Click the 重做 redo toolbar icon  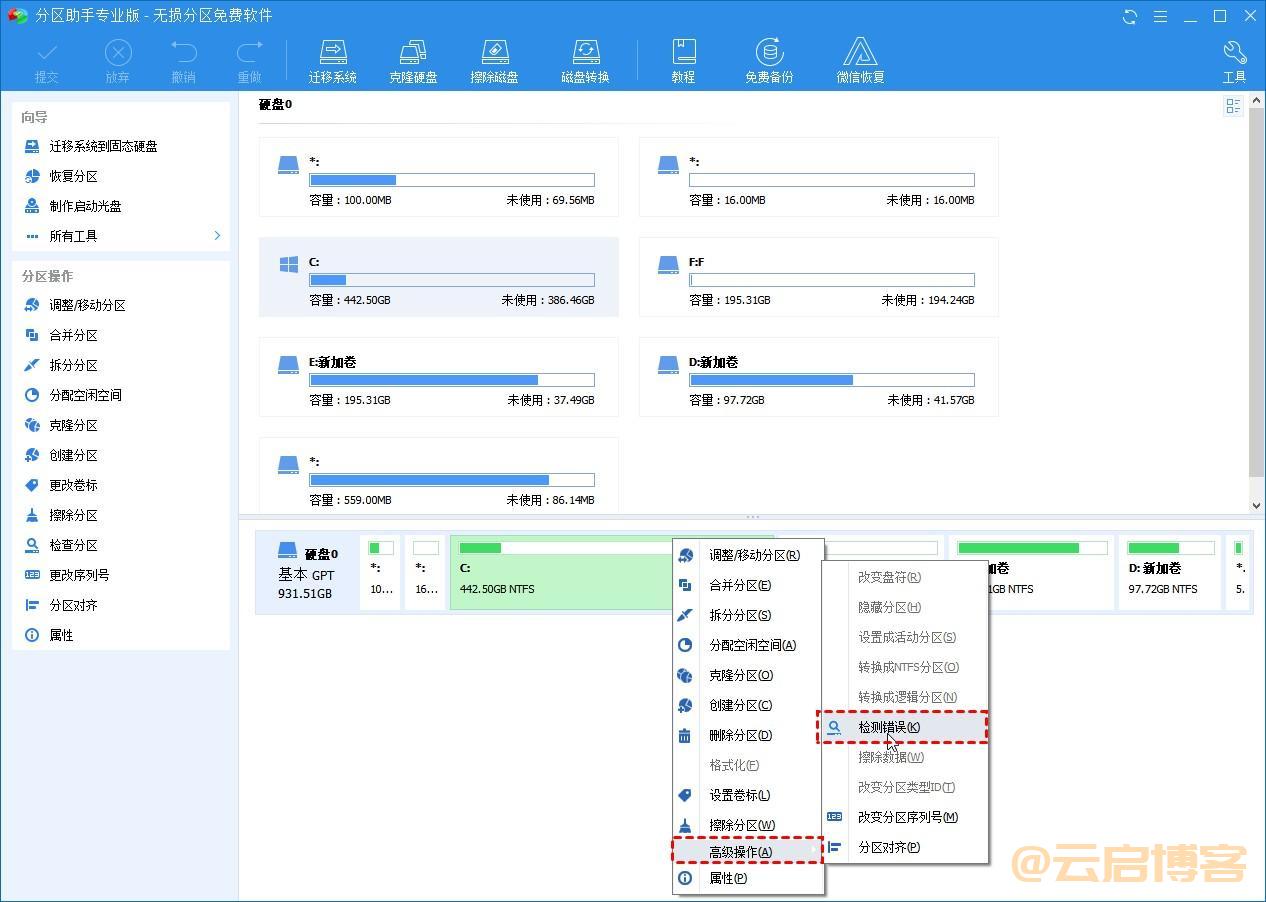click(249, 61)
